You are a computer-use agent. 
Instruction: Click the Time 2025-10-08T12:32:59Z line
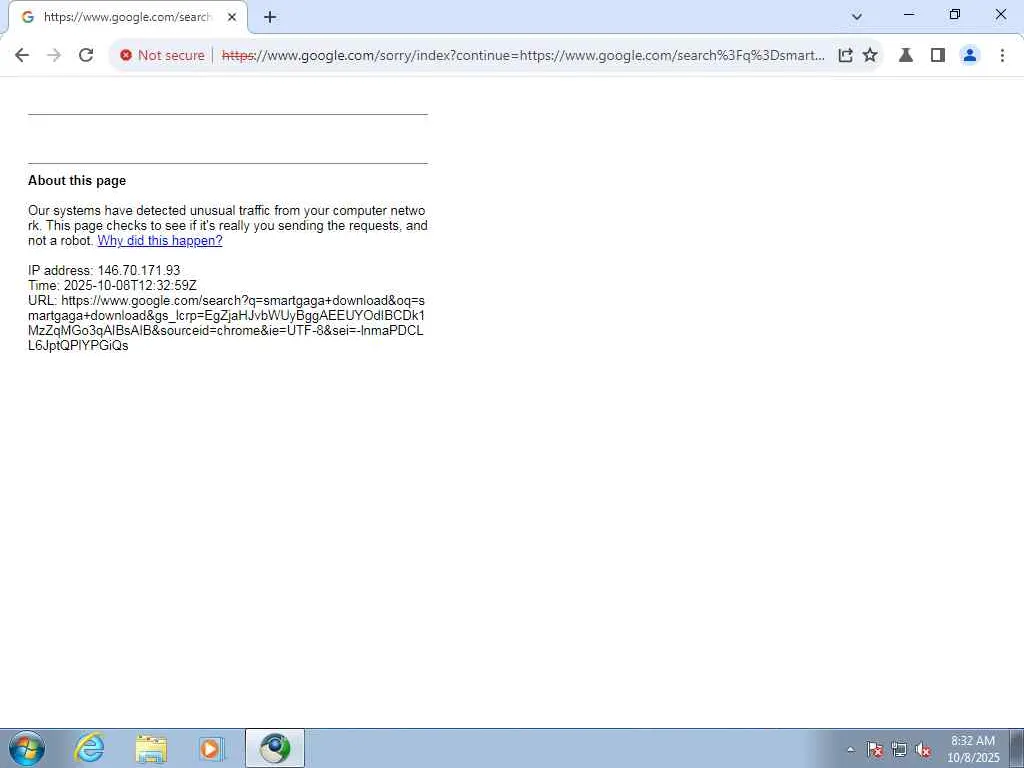click(112, 285)
